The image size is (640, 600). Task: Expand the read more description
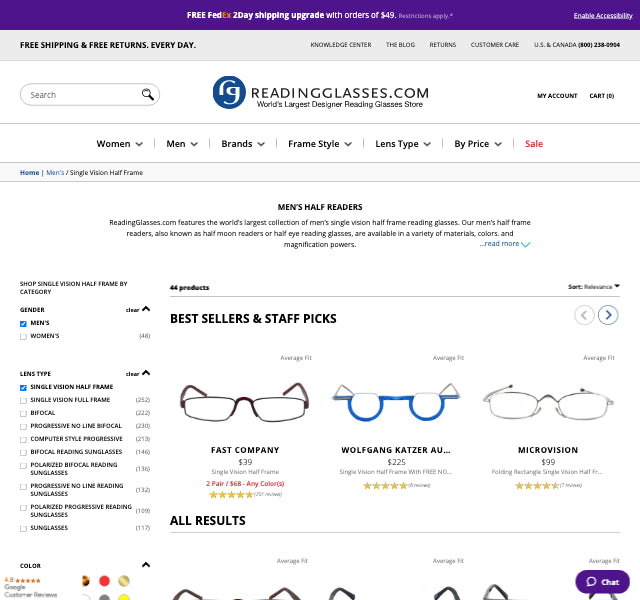(504, 244)
